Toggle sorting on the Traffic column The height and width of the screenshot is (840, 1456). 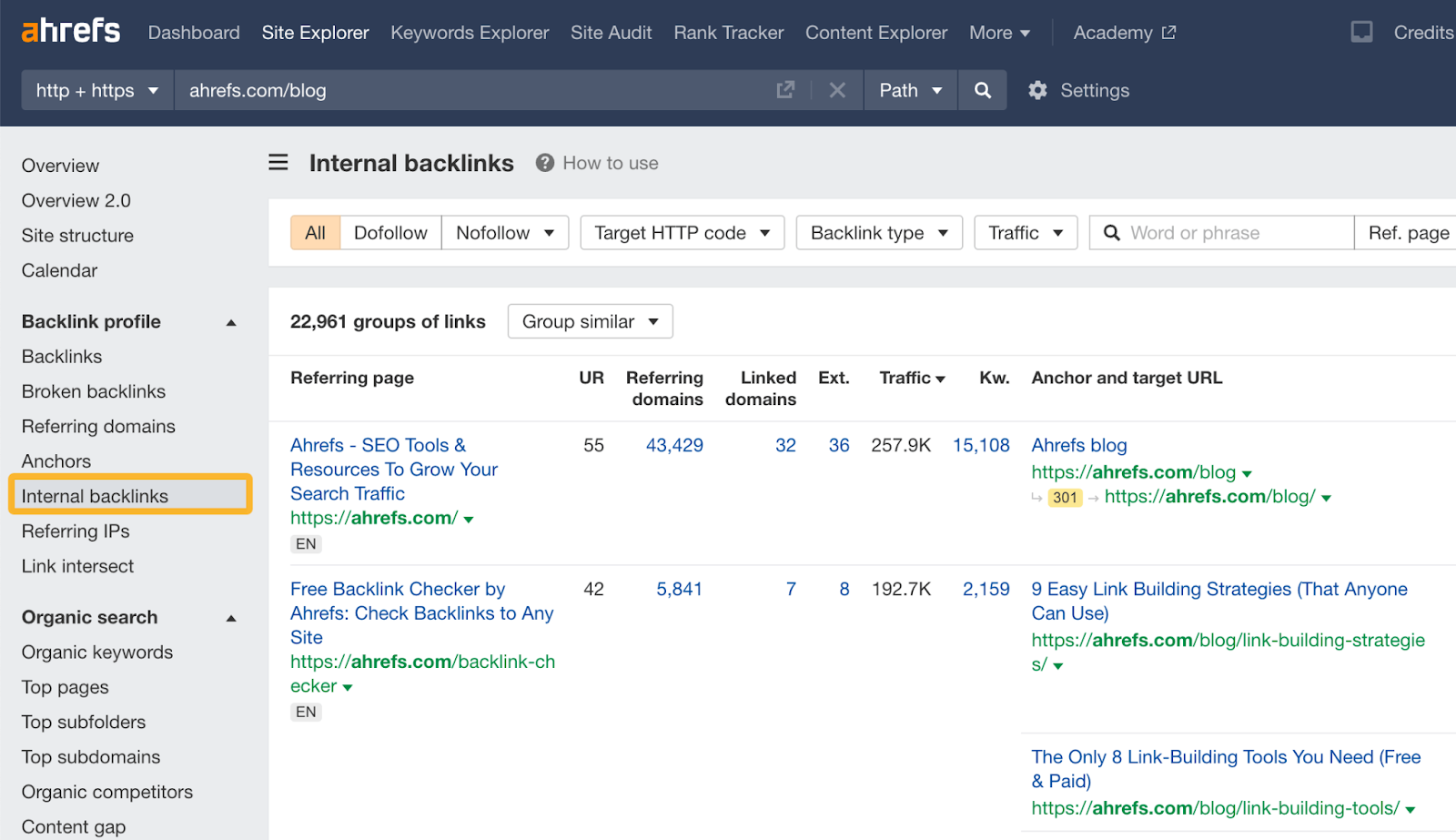(912, 378)
